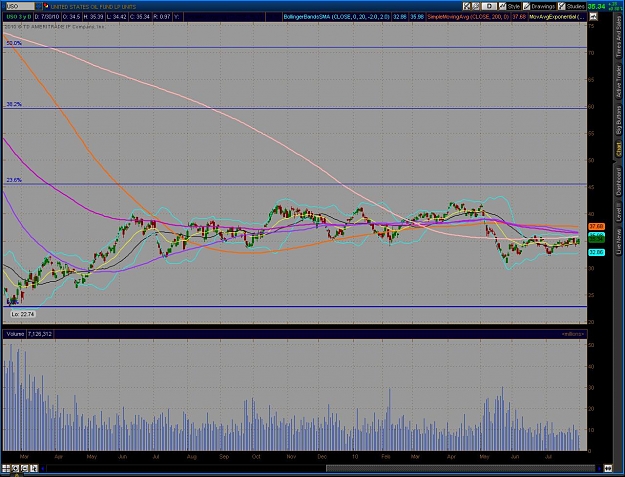Open the Drawings menu button
The height and width of the screenshot is (477, 625).
coord(539,6)
